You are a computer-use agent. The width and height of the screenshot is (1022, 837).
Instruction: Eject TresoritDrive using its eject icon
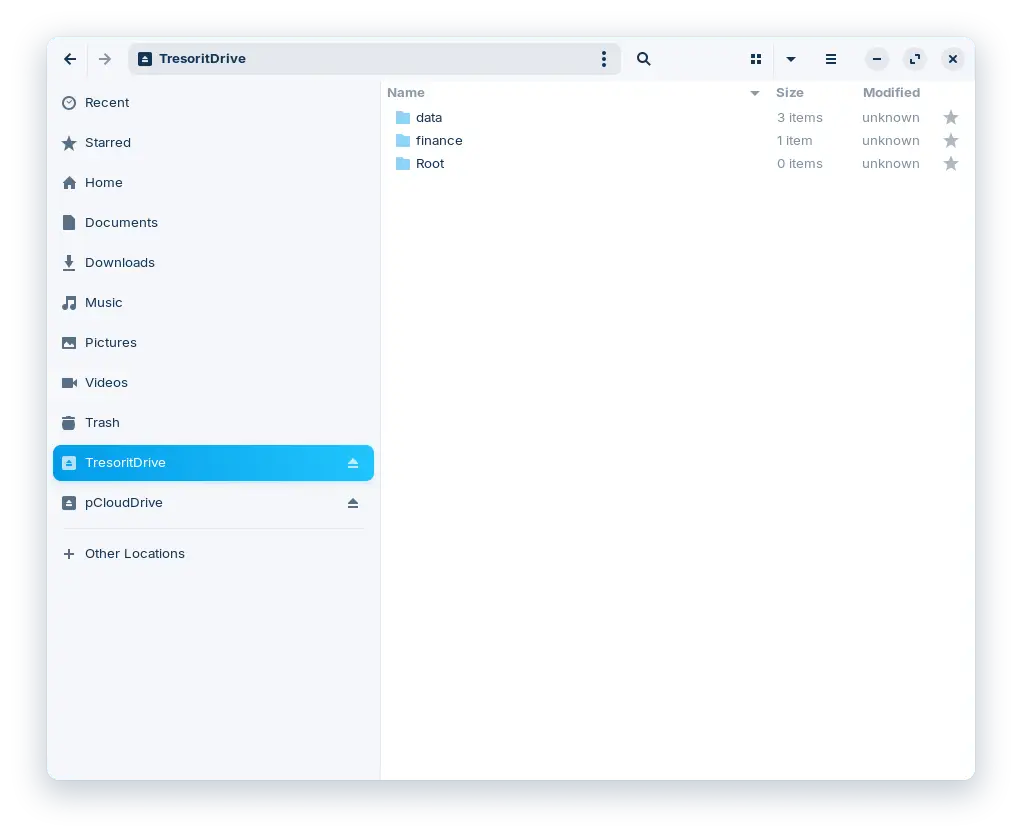tap(353, 463)
